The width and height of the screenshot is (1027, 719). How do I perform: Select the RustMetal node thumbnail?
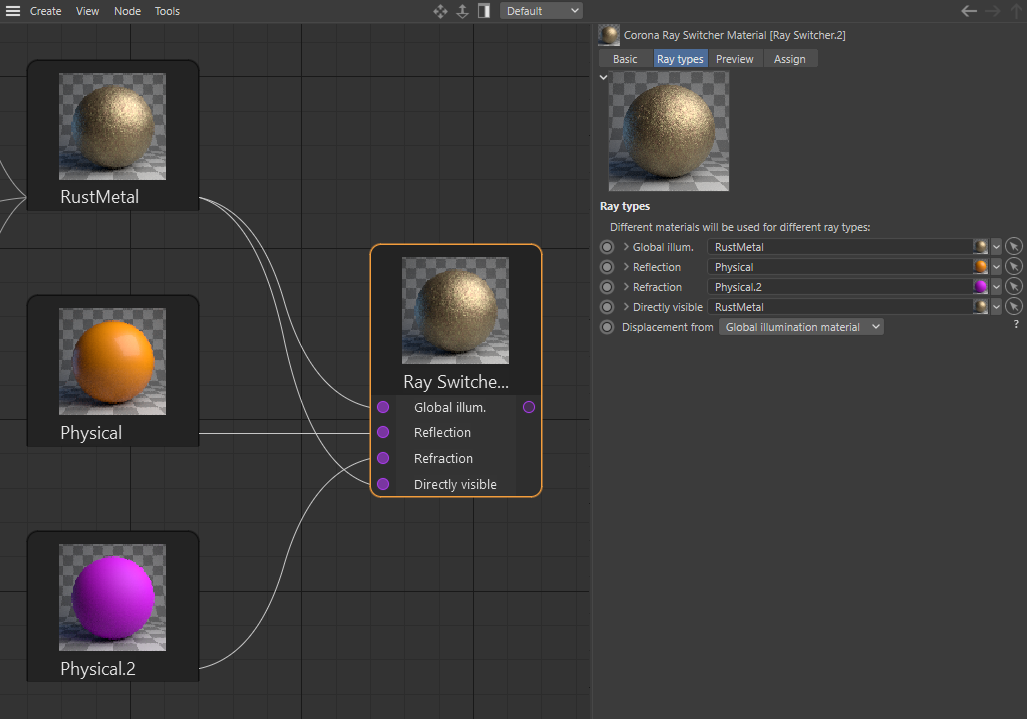coord(113,126)
